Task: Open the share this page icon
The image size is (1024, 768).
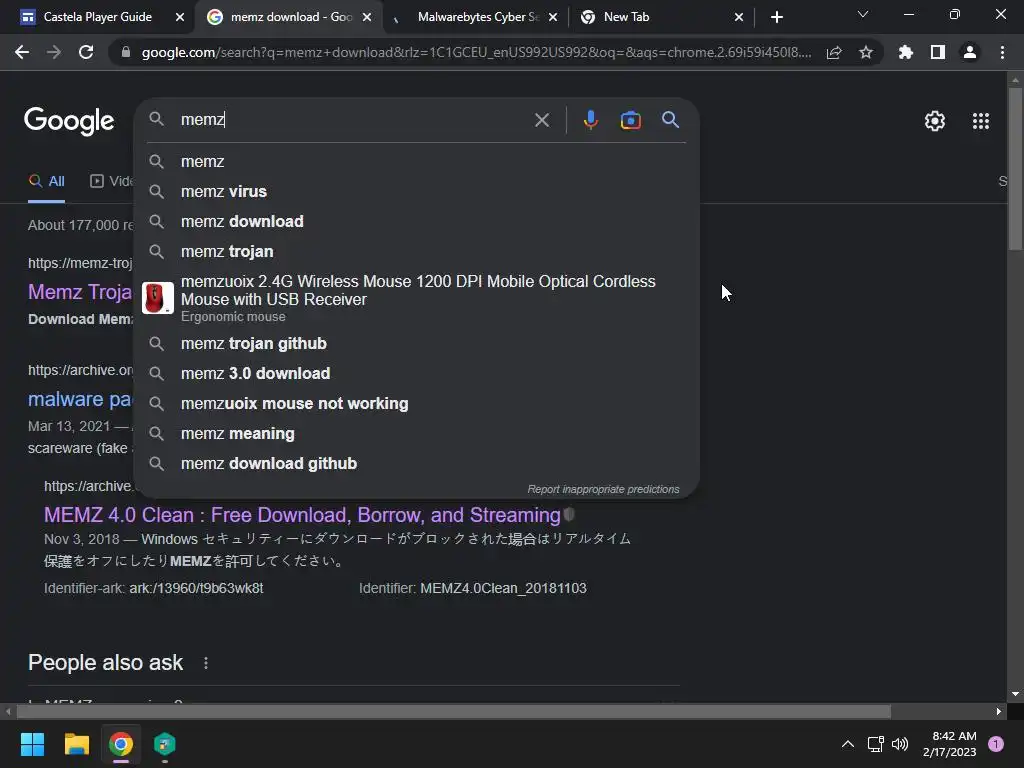Action: pyautogui.click(x=834, y=53)
